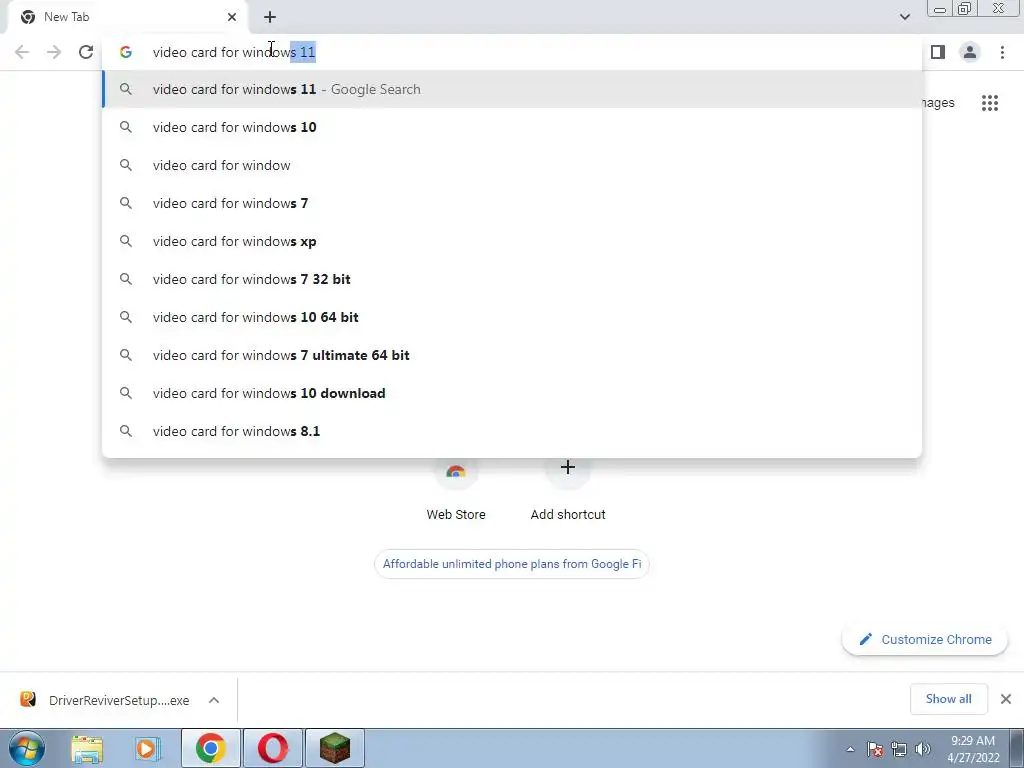Open 'Affordable unlimited phone plans from Google Fi' link
The height and width of the screenshot is (768, 1024).
click(512, 564)
